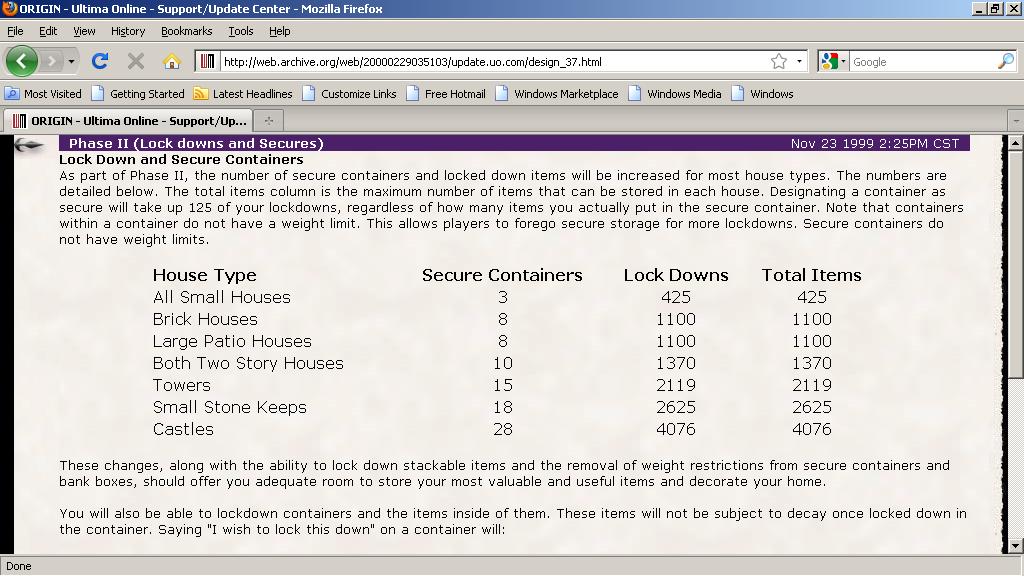Screen dimensions: 1024x576
Task: Click the arrow icon left of Phase II header
Action: 29,145
